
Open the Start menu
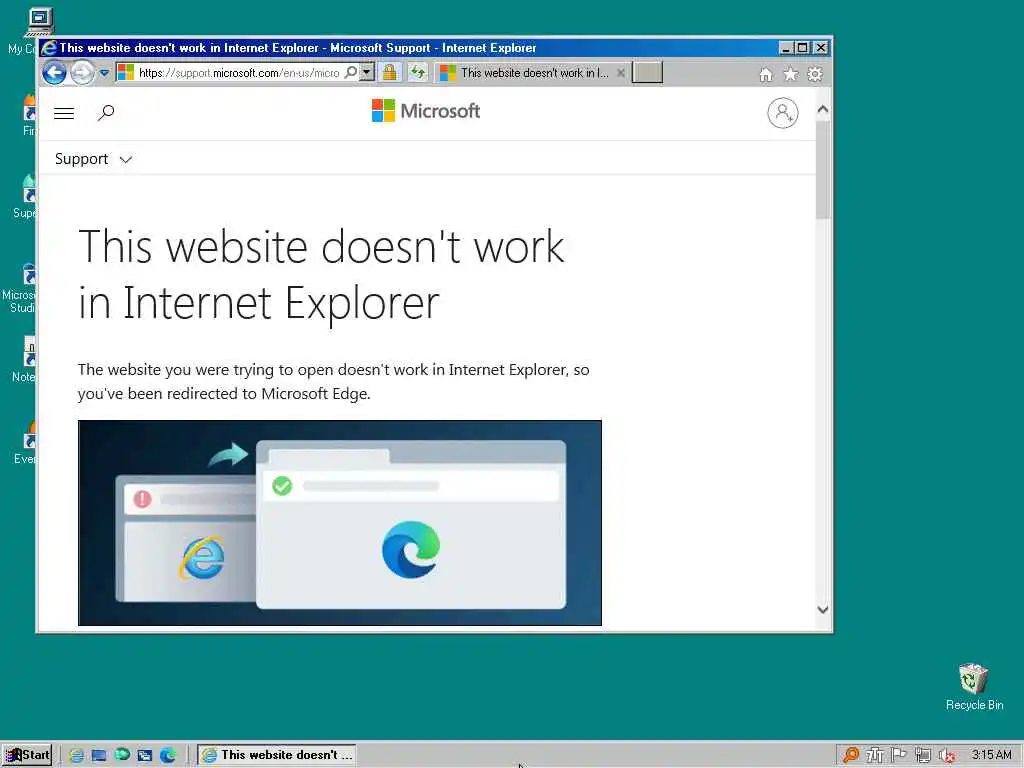coord(27,755)
